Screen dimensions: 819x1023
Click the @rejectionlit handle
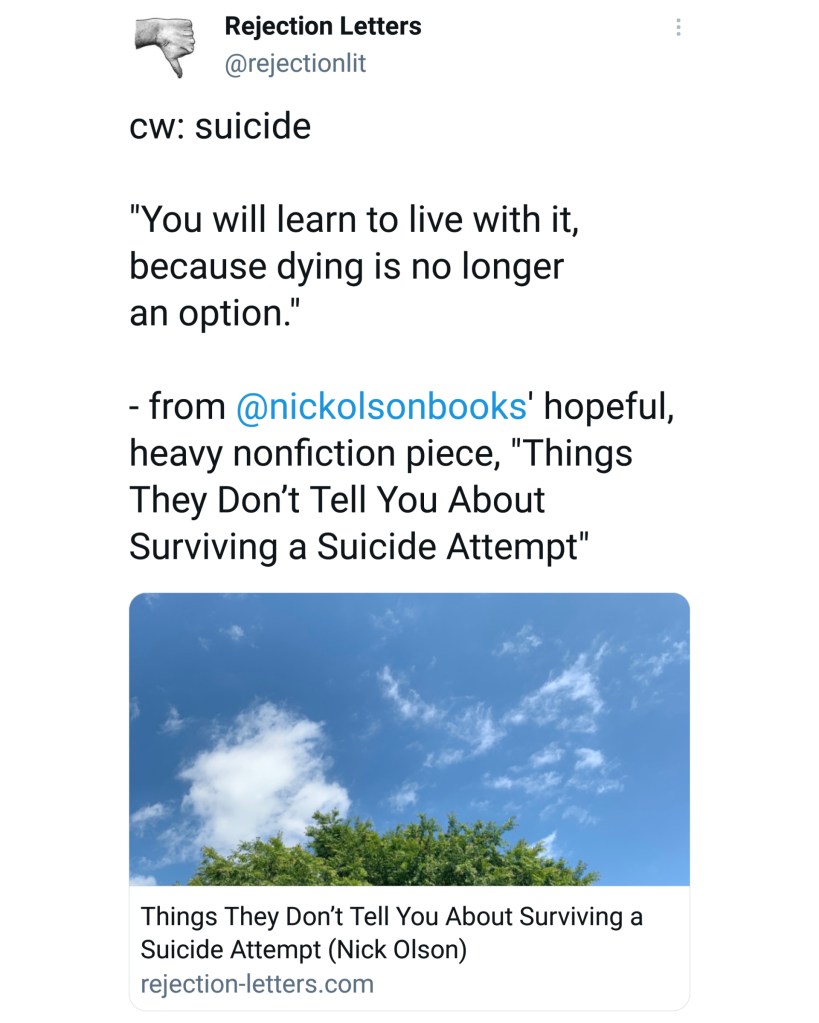tap(295, 64)
